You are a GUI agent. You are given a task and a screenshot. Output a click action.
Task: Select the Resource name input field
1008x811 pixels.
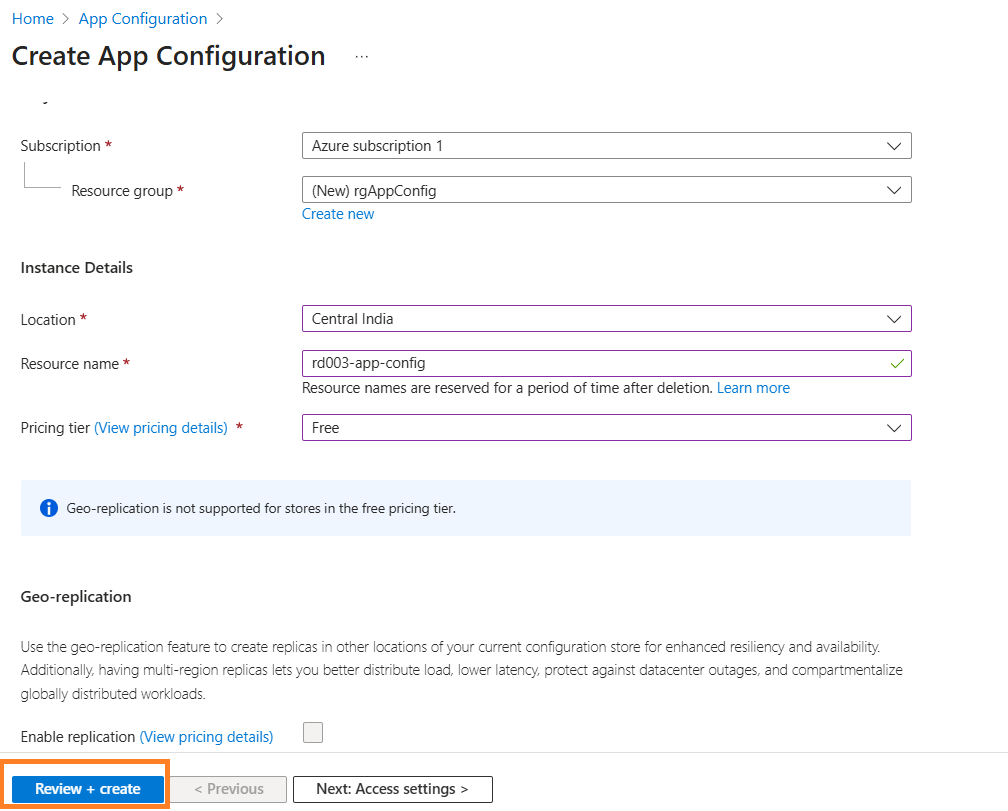coord(600,363)
